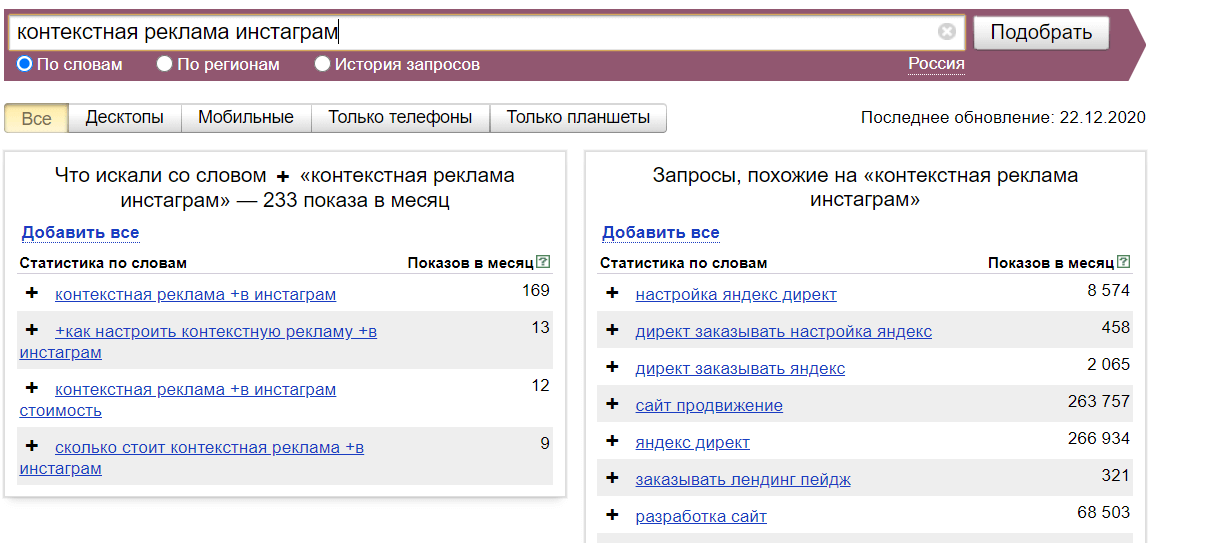Add '+как настроить контекстную рекламу' query via plus icon
This screenshot has width=1216, height=543.
coord(32,330)
